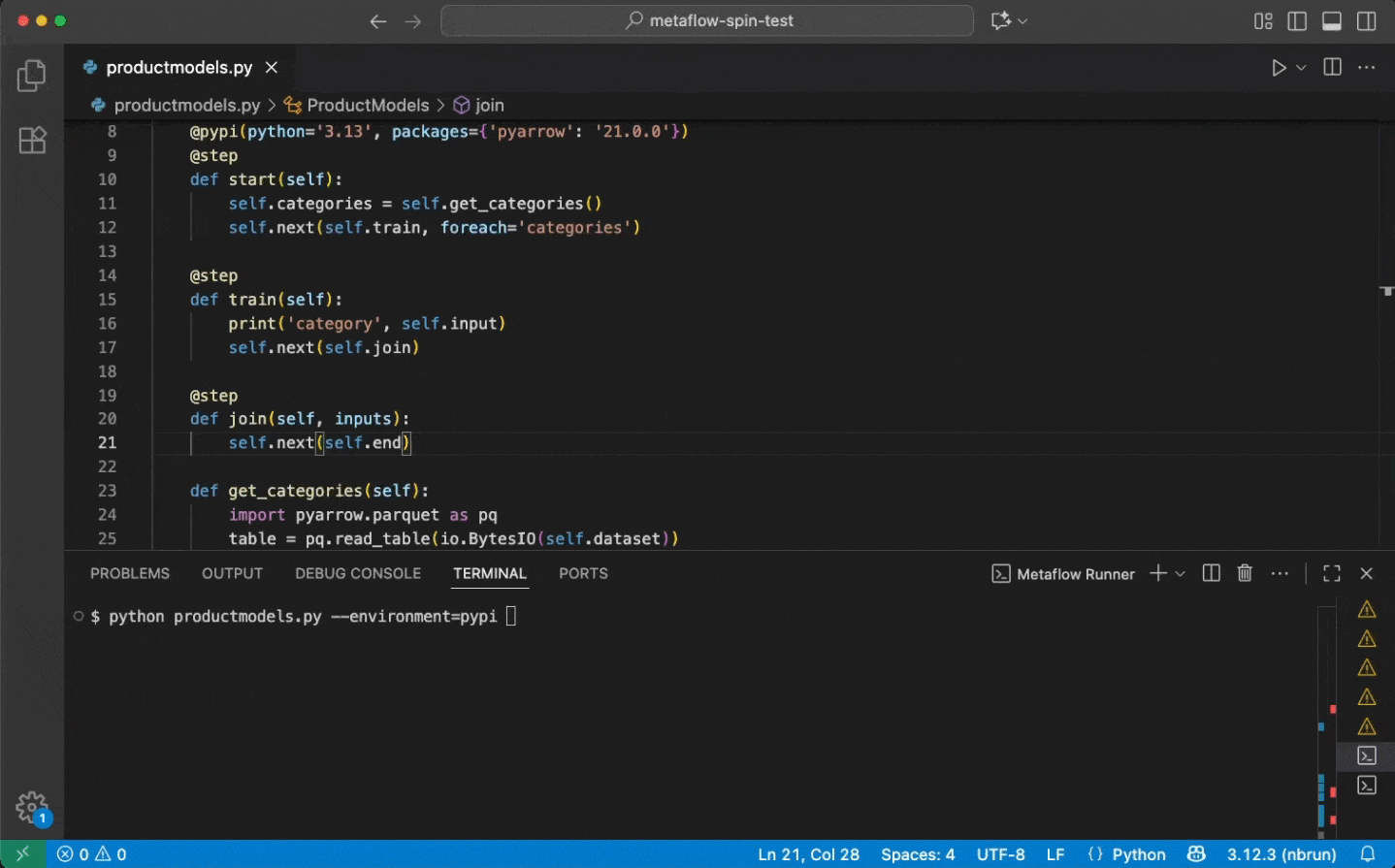Image resolution: width=1395 pixels, height=868 pixels.
Task: Open the Manage settings gear
Action: [32, 806]
